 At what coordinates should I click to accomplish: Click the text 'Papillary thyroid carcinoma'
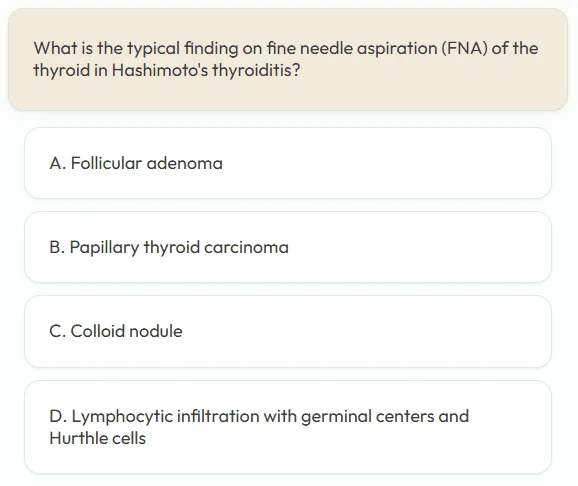[179, 247]
